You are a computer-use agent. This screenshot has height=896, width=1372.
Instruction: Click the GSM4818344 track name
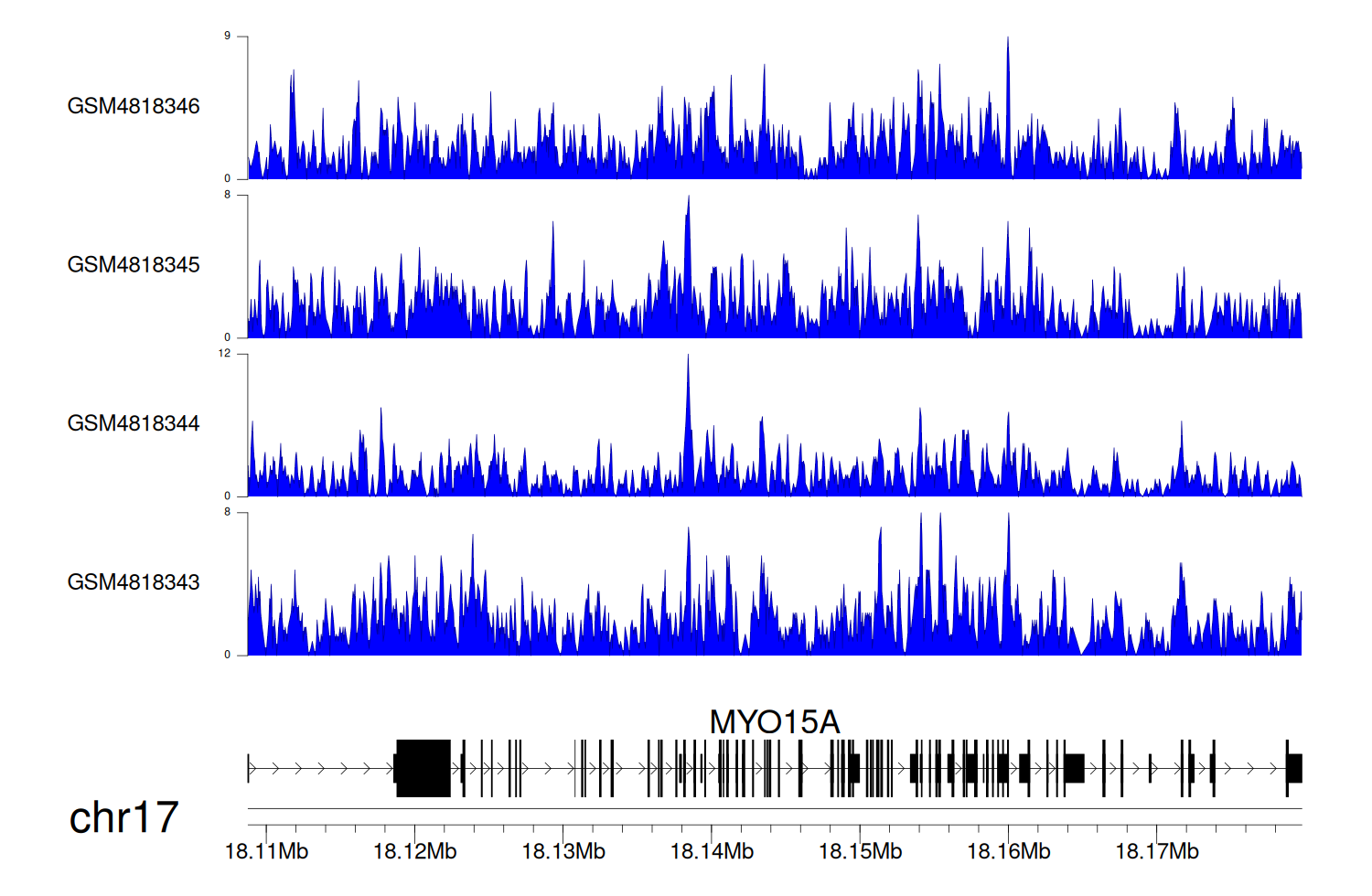[x=134, y=423]
